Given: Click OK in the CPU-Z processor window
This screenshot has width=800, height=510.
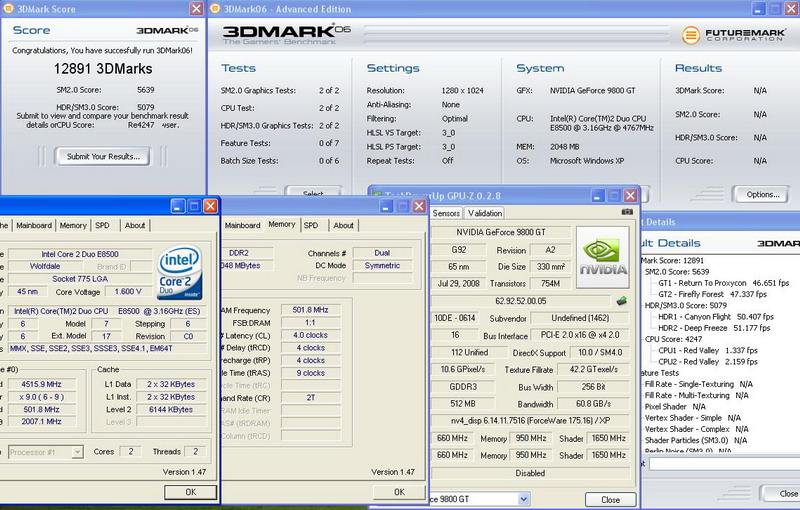Looking at the screenshot, I should coord(191,492).
